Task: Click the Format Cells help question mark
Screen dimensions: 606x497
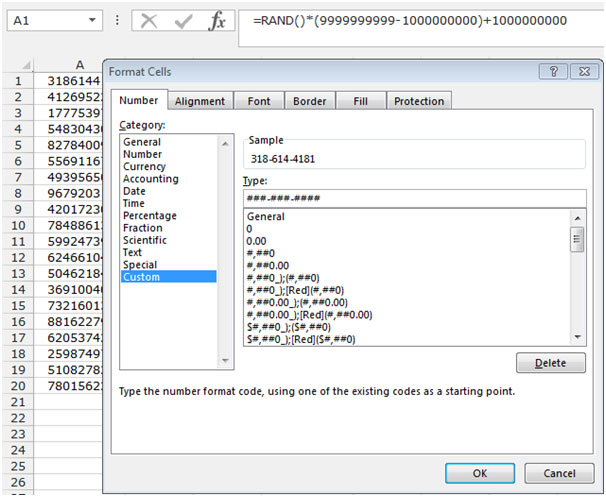Action: 548,72
